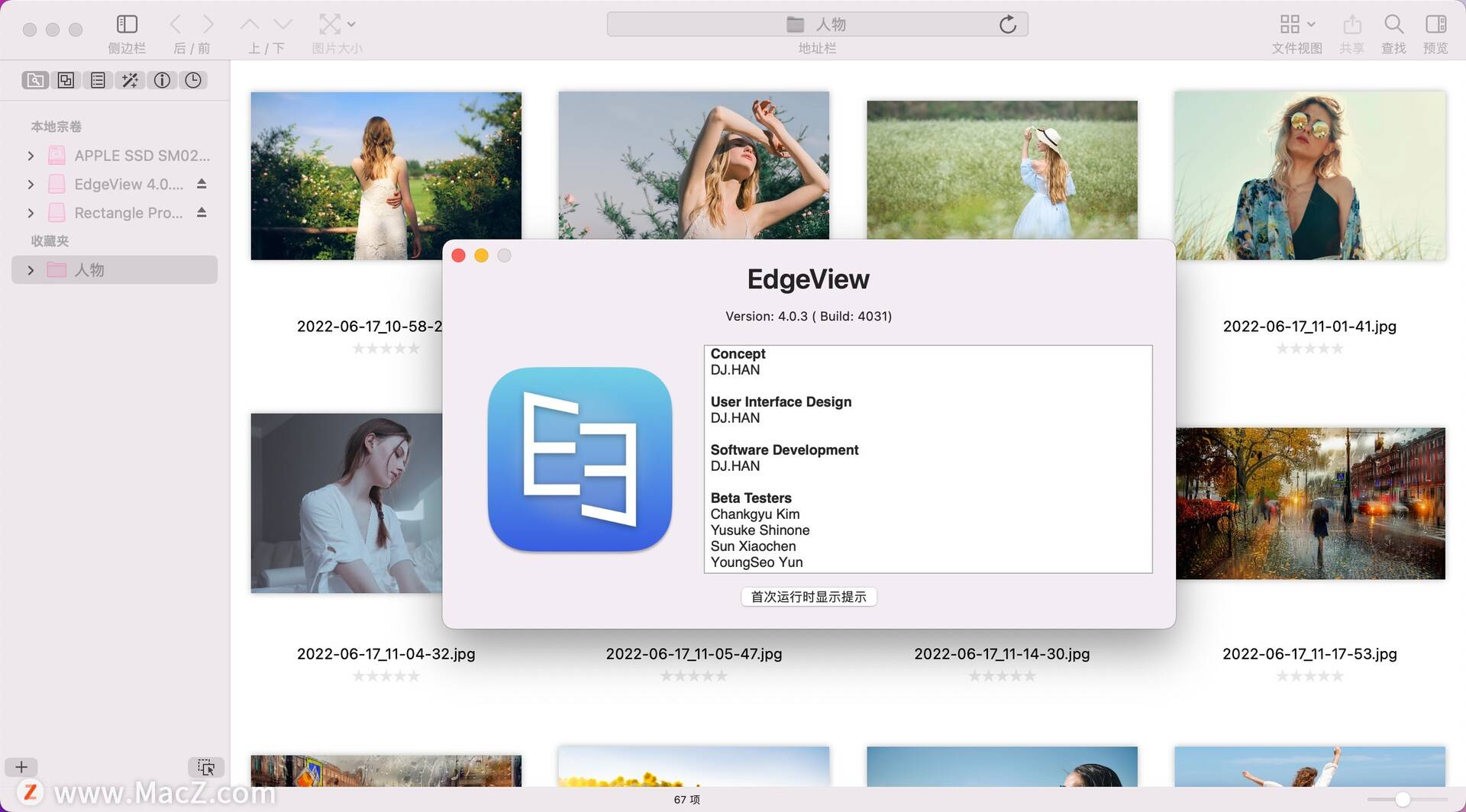The image size is (1466, 812).
Task: Eject the Rectangle Pro volume
Action: coord(202,212)
